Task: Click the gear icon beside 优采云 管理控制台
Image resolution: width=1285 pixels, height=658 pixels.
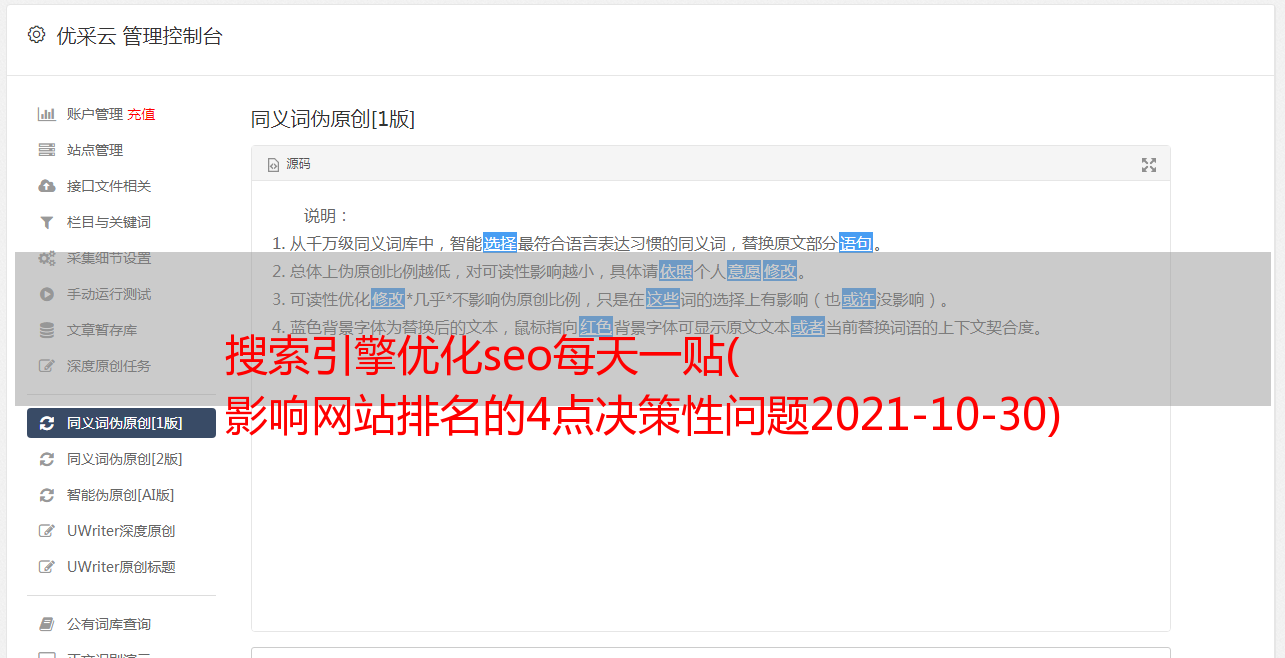Action: pos(36,35)
